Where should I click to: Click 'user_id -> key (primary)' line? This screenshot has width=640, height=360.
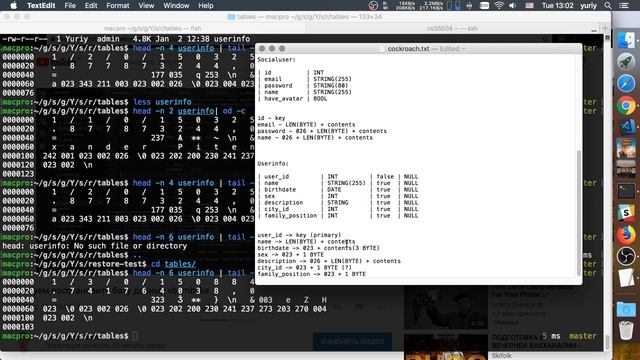pos(299,235)
